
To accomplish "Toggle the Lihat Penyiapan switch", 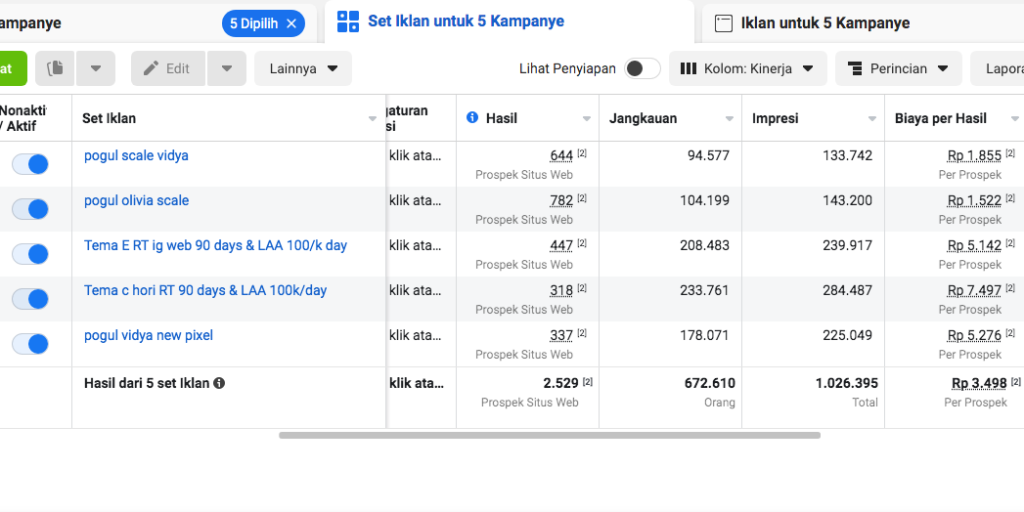I will pos(642,69).
